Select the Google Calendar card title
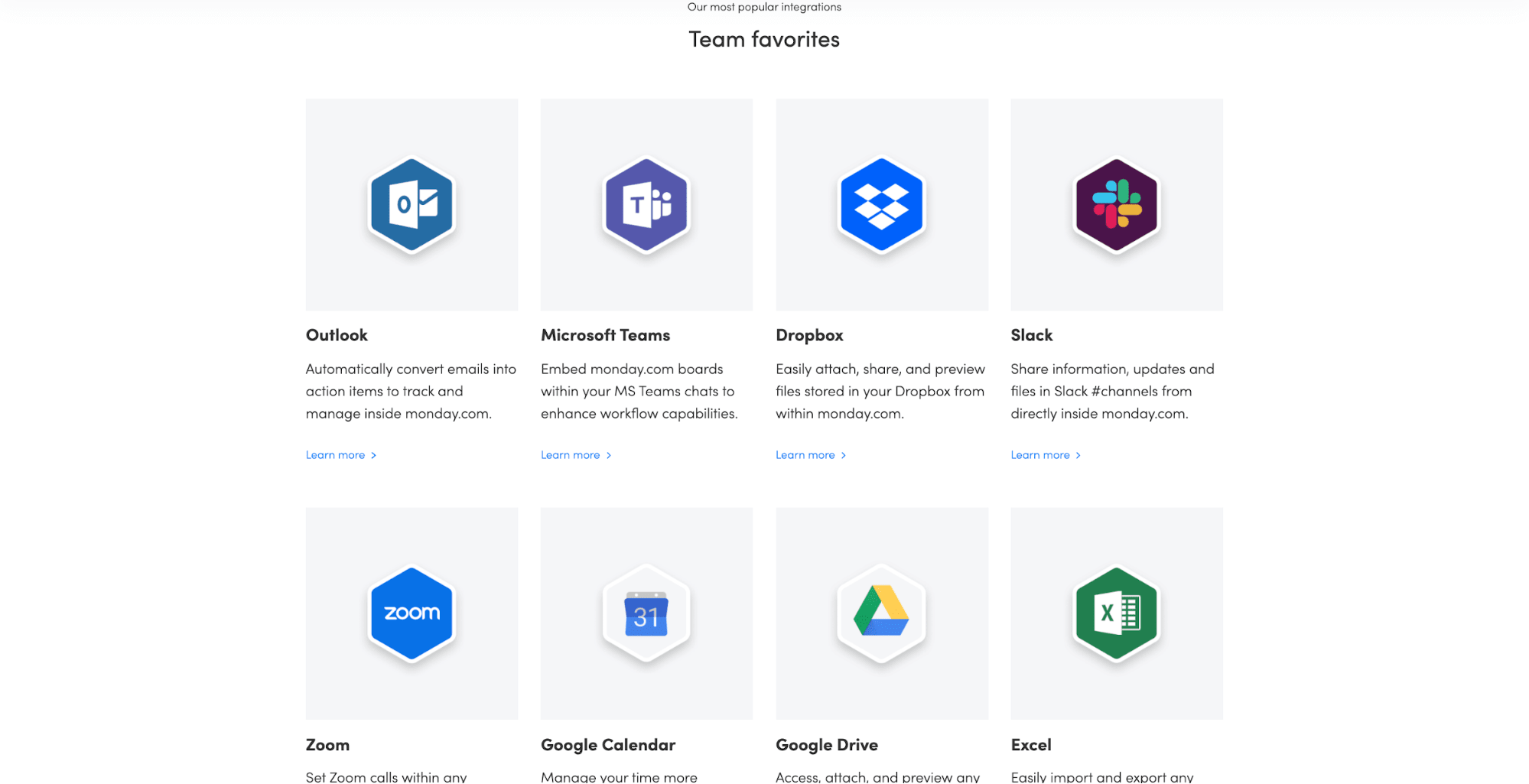 point(608,745)
